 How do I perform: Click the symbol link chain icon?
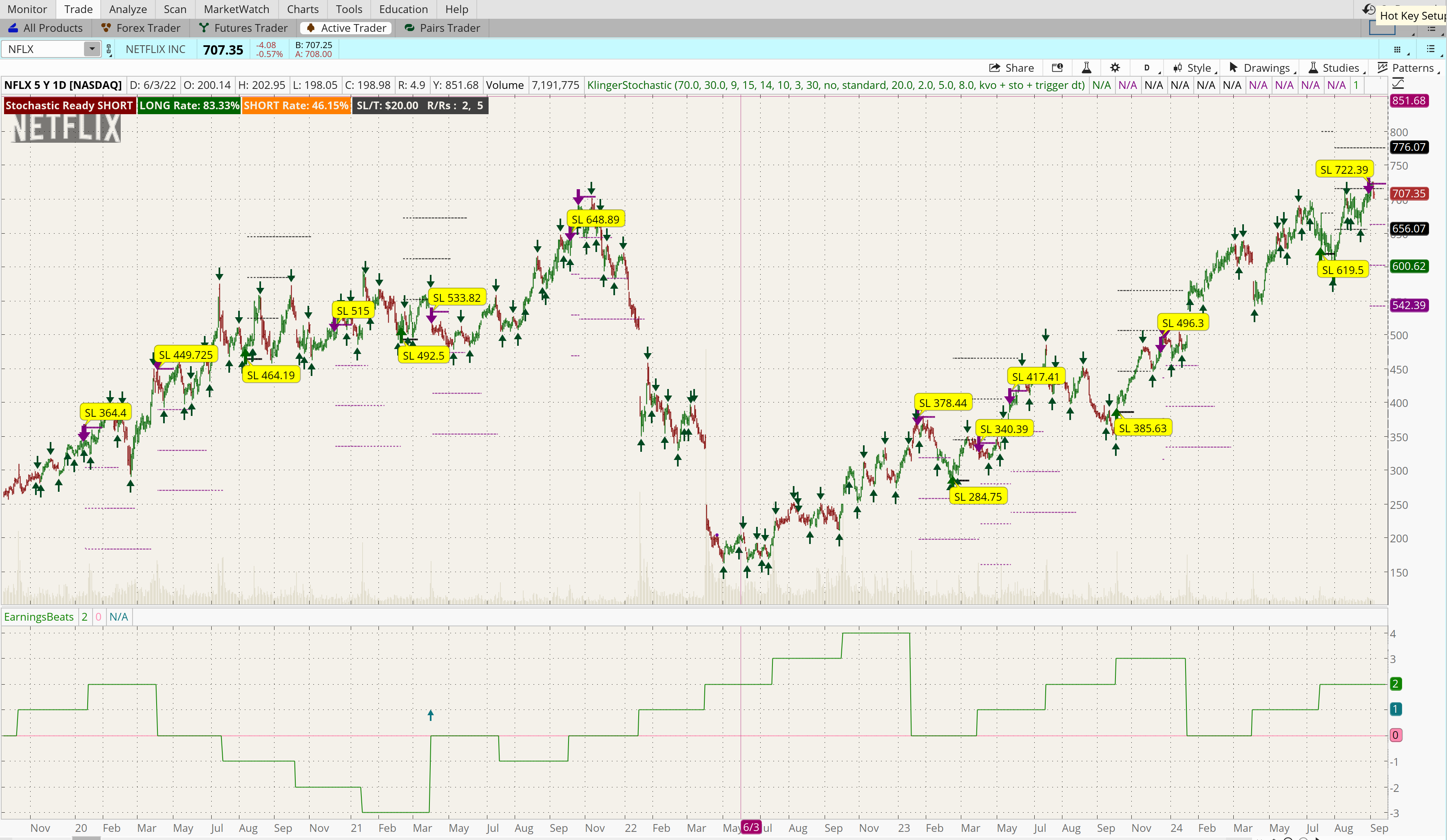(x=108, y=49)
